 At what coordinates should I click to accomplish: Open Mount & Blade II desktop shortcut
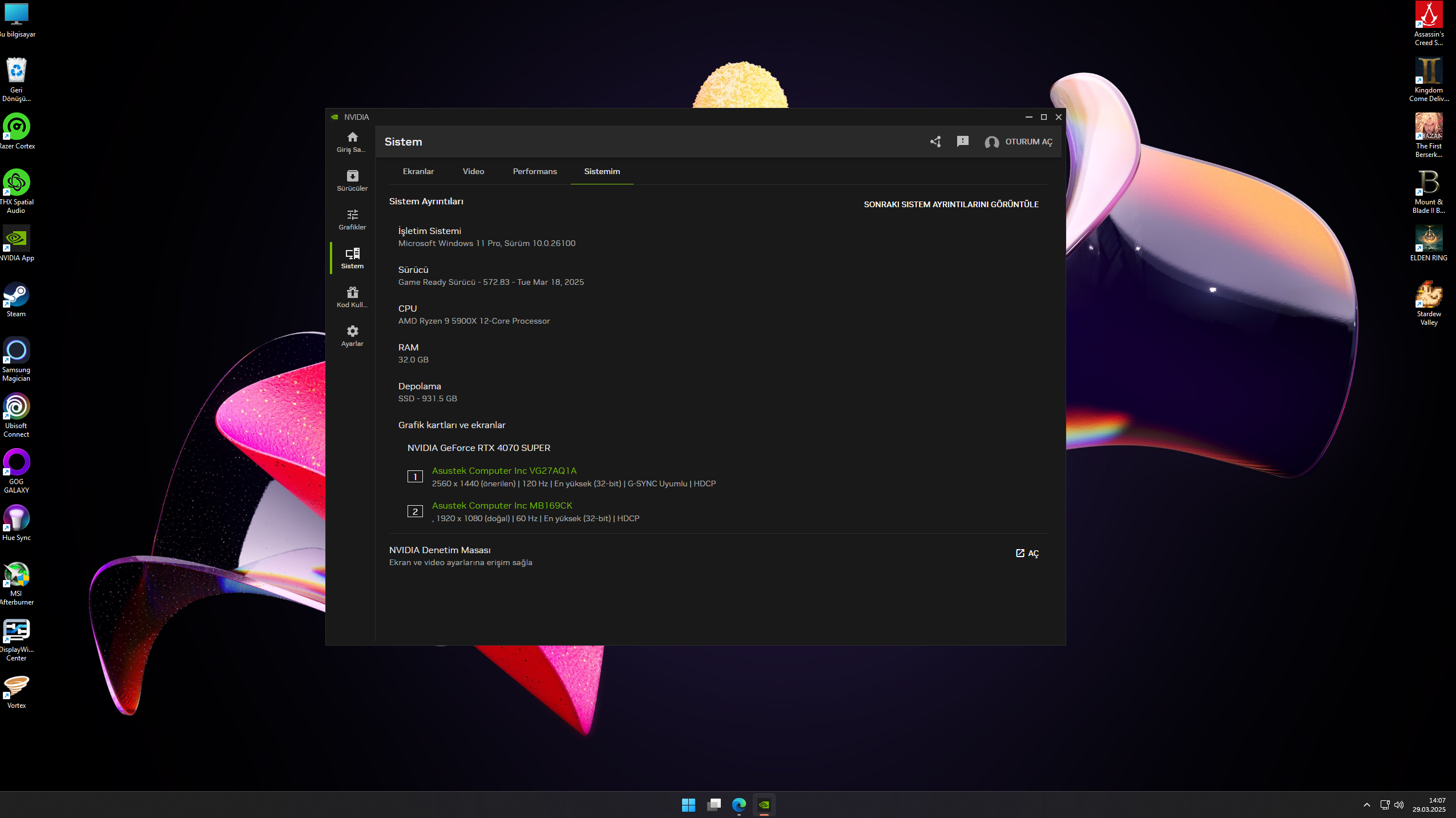1429,191
